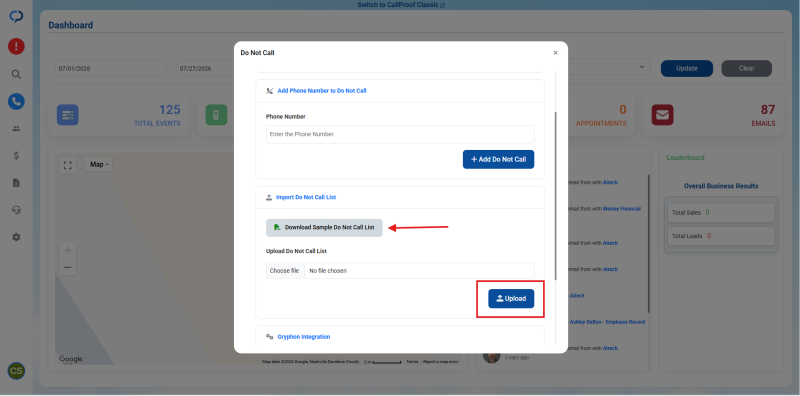Viewport: 800px width, 396px height.
Task: Open the contacts people icon
Action: 16,129
